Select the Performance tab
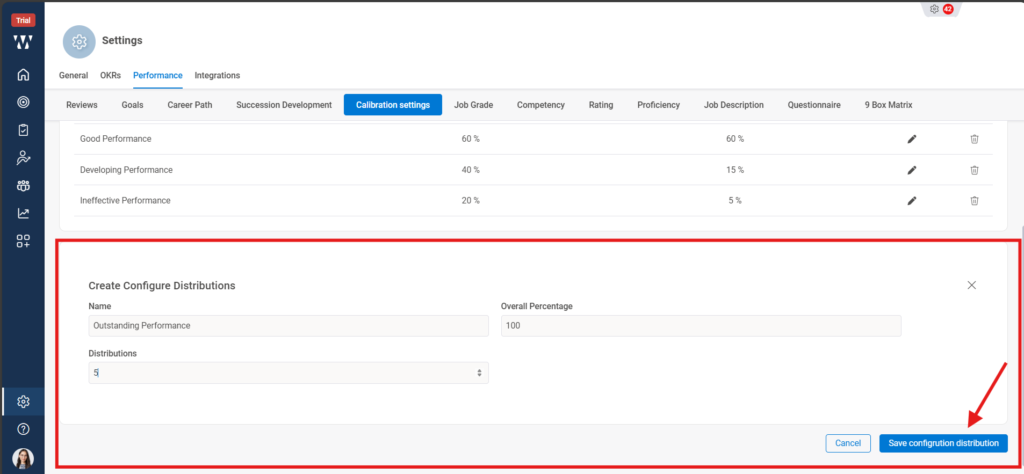The width and height of the screenshot is (1024, 474). [157, 75]
